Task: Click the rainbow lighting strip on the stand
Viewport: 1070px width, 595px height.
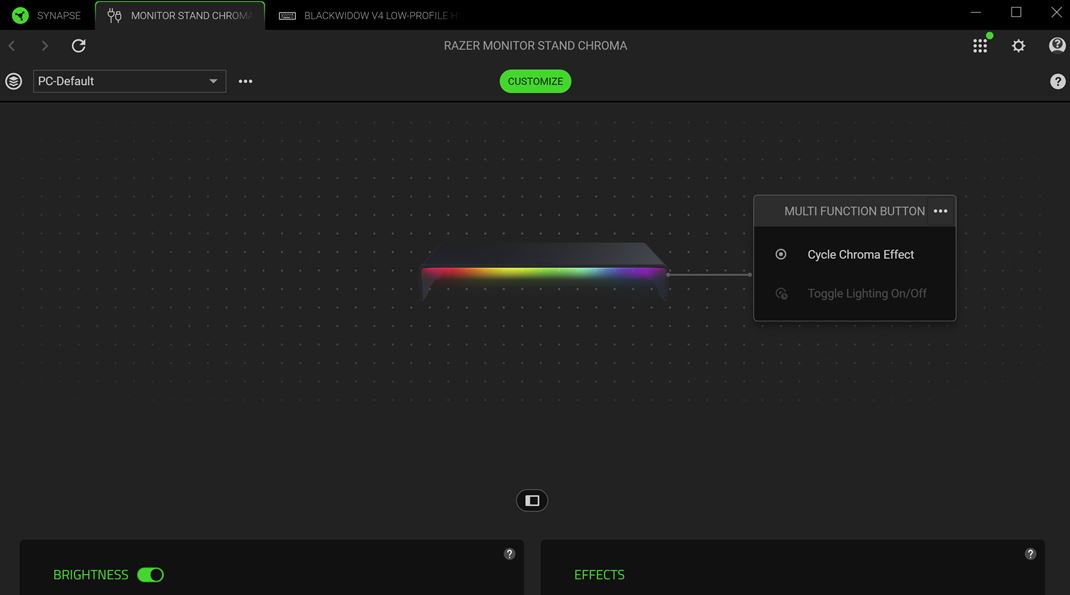Action: tap(545, 271)
